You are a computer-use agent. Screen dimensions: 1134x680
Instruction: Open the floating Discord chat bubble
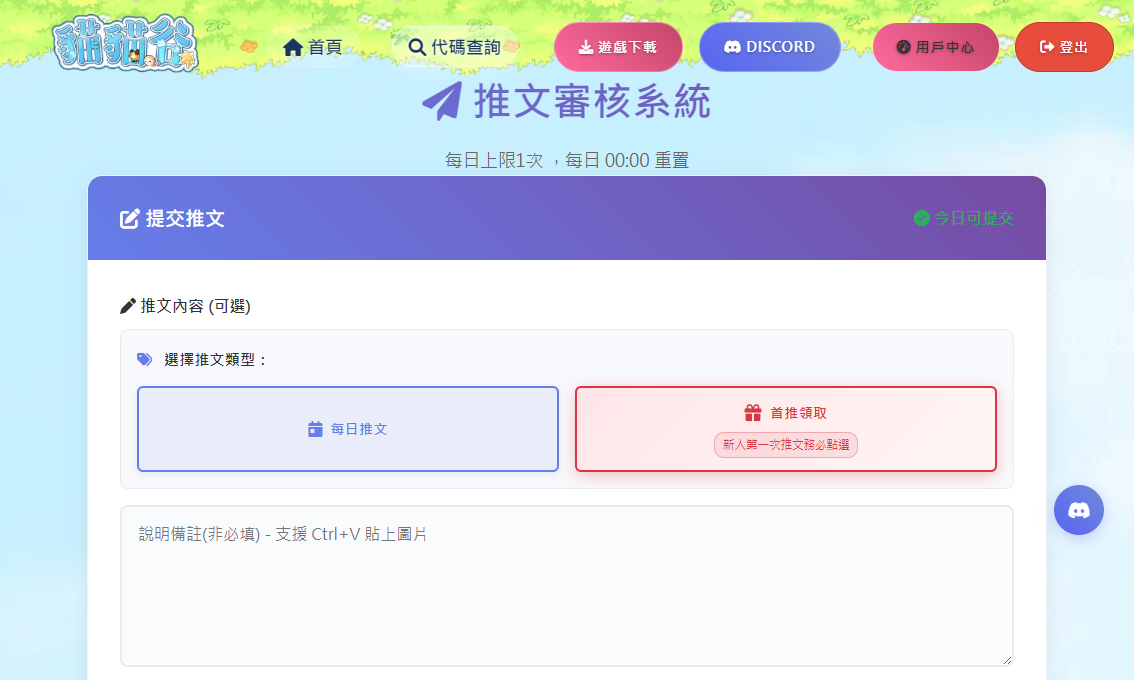coord(1079,510)
